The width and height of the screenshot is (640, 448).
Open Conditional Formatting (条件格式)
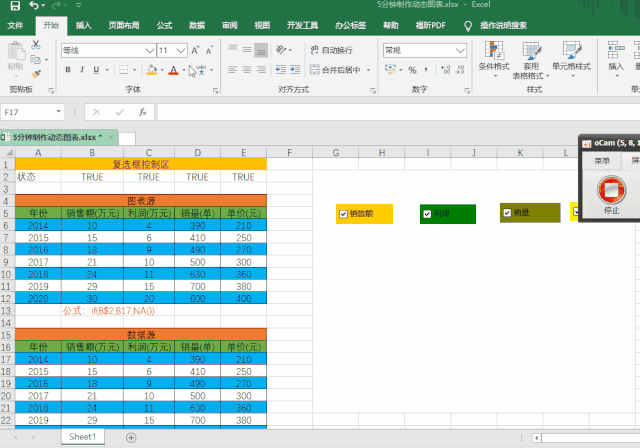pos(494,59)
